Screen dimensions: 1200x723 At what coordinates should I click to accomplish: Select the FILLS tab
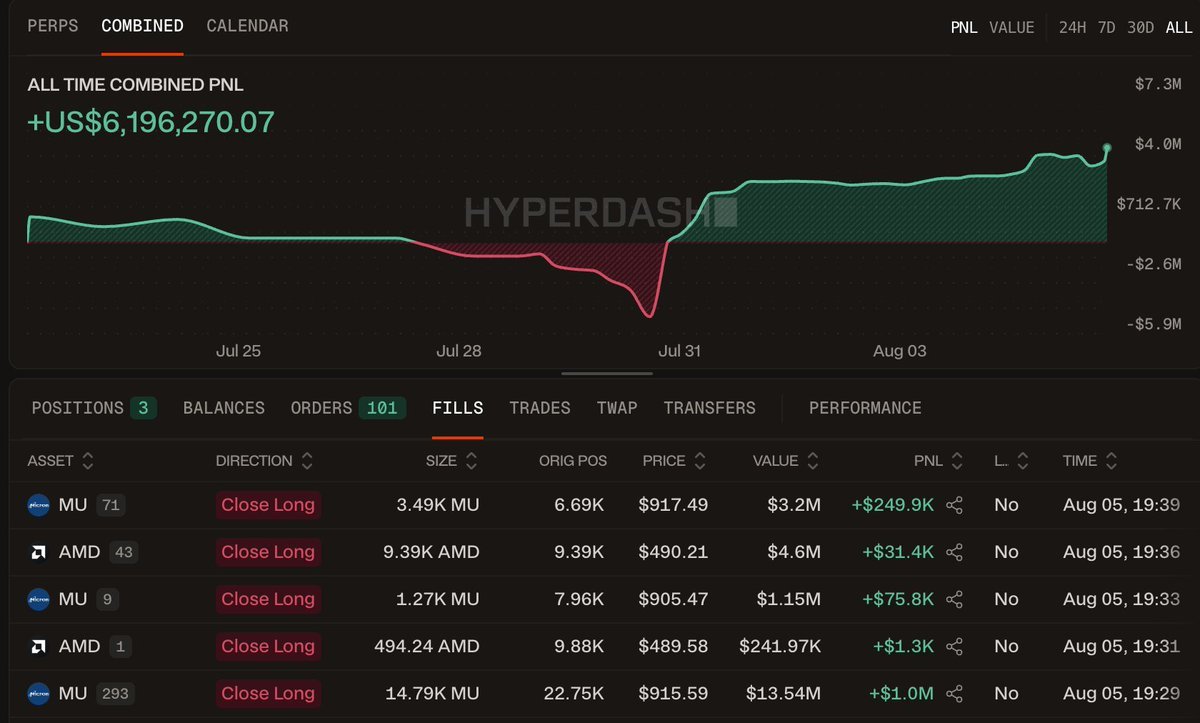coord(458,408)
